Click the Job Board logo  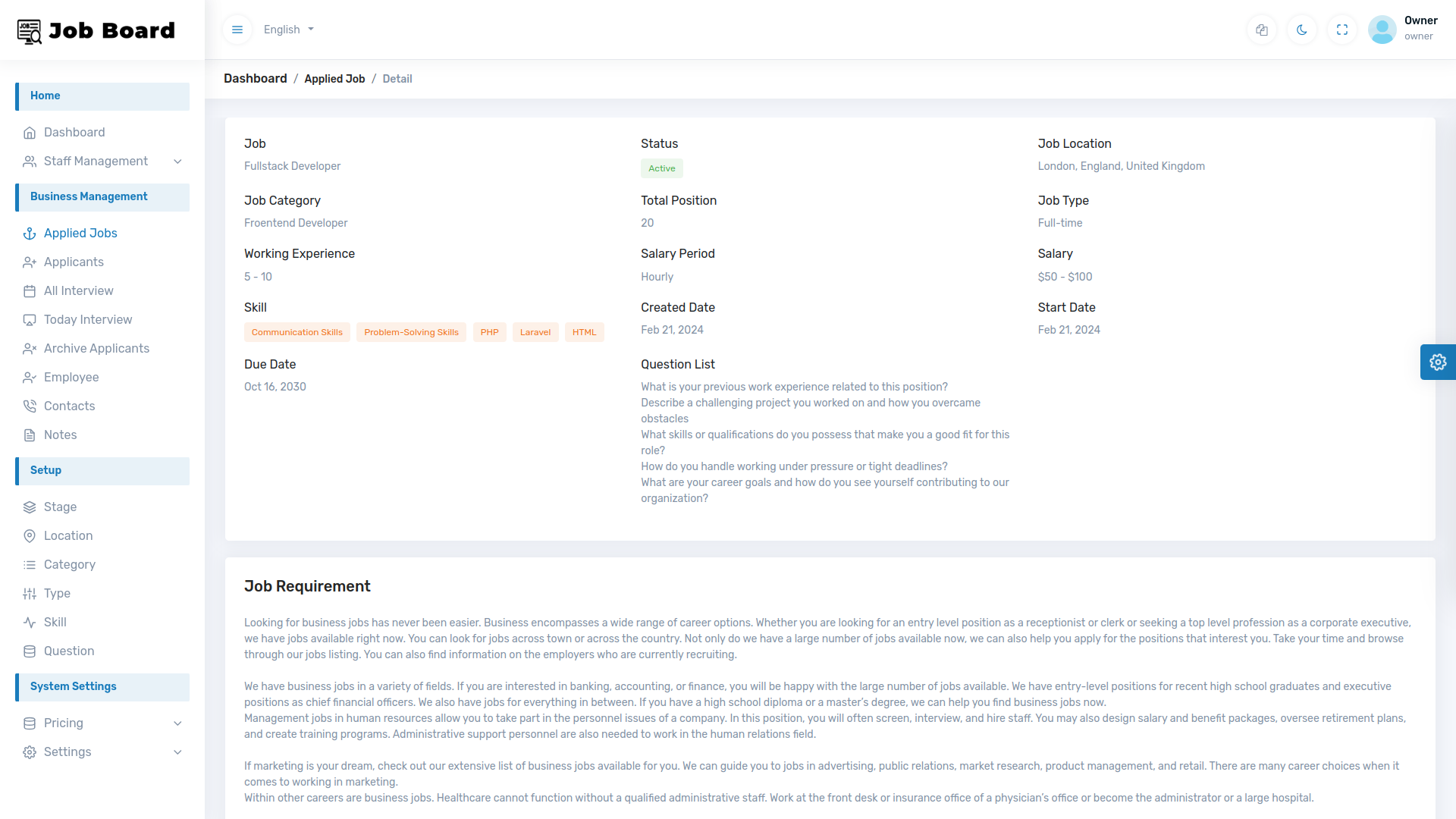[95, 30]
